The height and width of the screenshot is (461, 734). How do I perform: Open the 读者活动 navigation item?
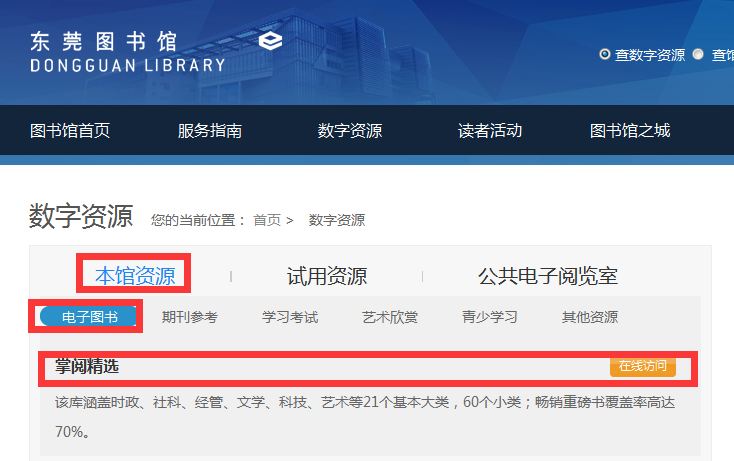click(x=490, y=131)
